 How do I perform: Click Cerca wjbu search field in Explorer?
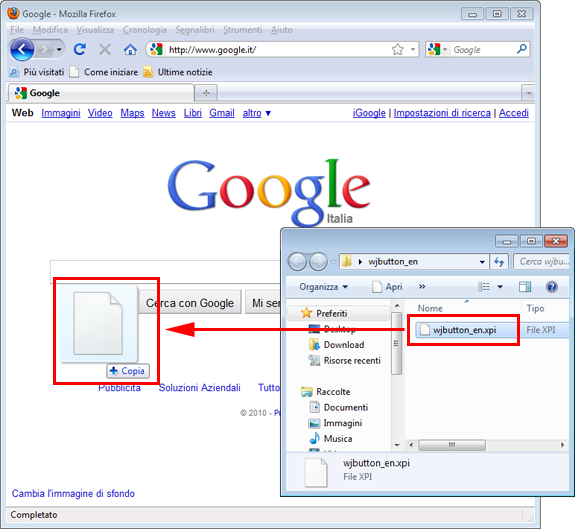click(x=542, y=262)
